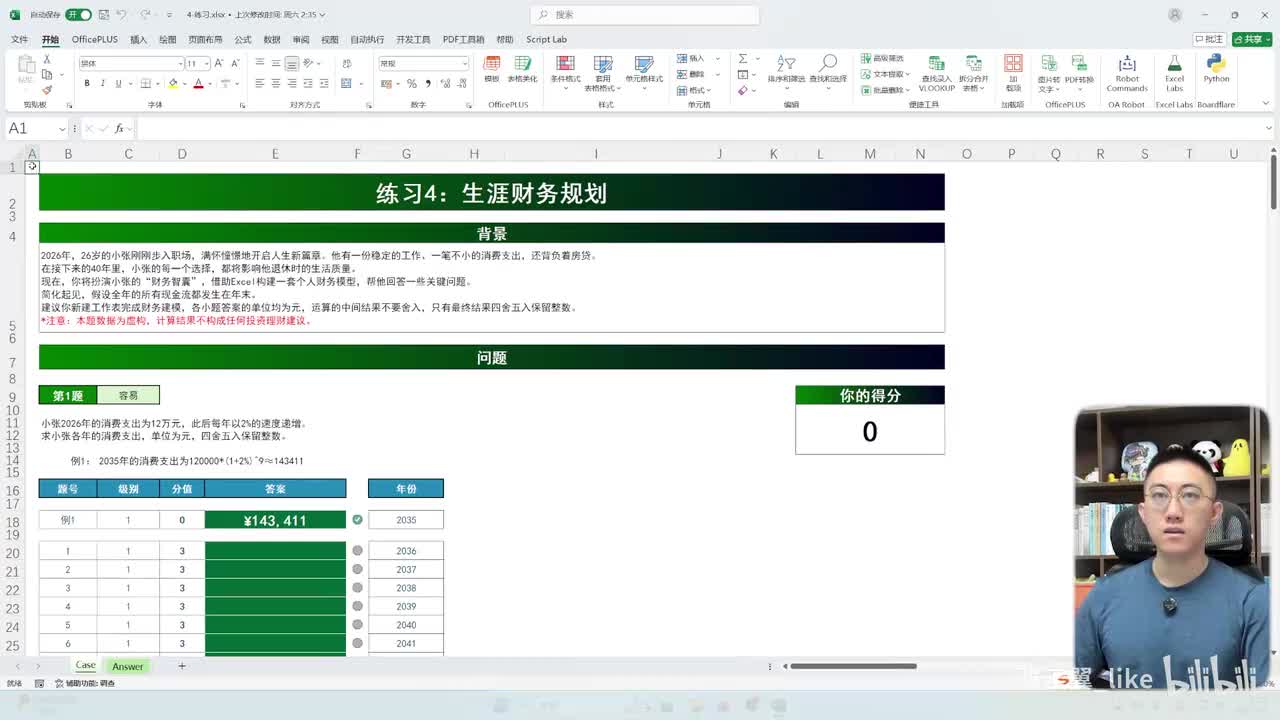This screenshot has width=1280, height=720.
Task: Switch to the OfficePLUS ribbon tab
Action: coord(94,39)
